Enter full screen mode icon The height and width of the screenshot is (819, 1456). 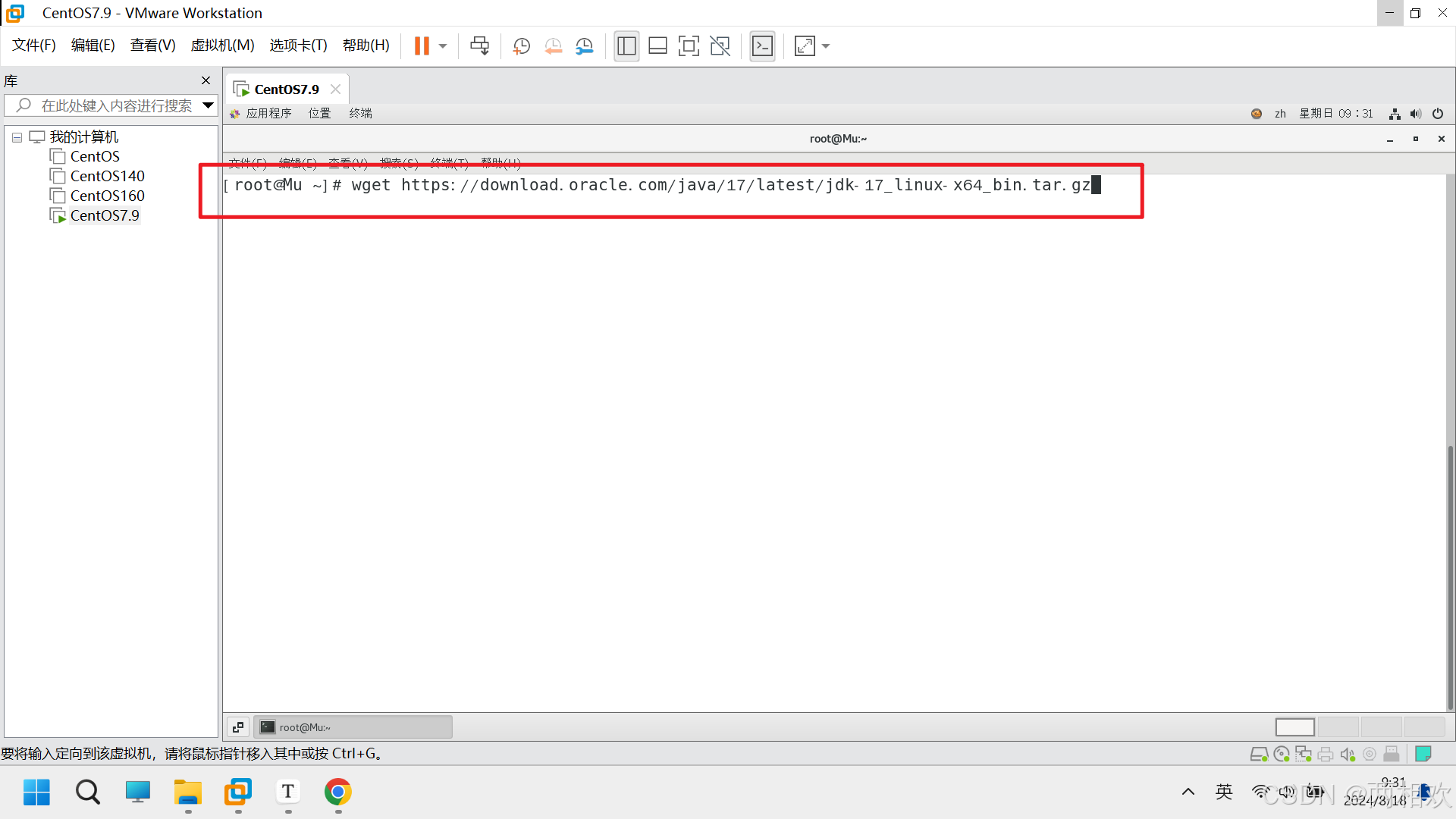[x=689, y=46]
